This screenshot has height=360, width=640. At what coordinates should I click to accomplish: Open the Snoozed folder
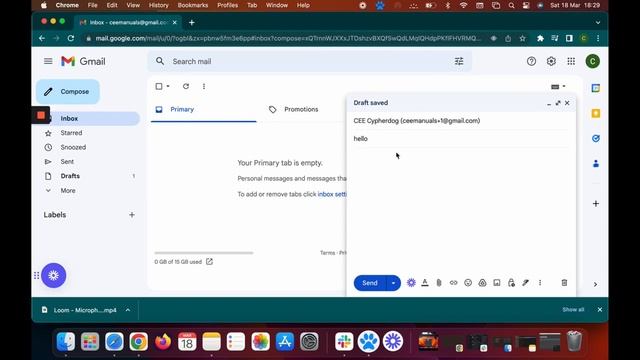pyautogui.click(x=73, y=147)
